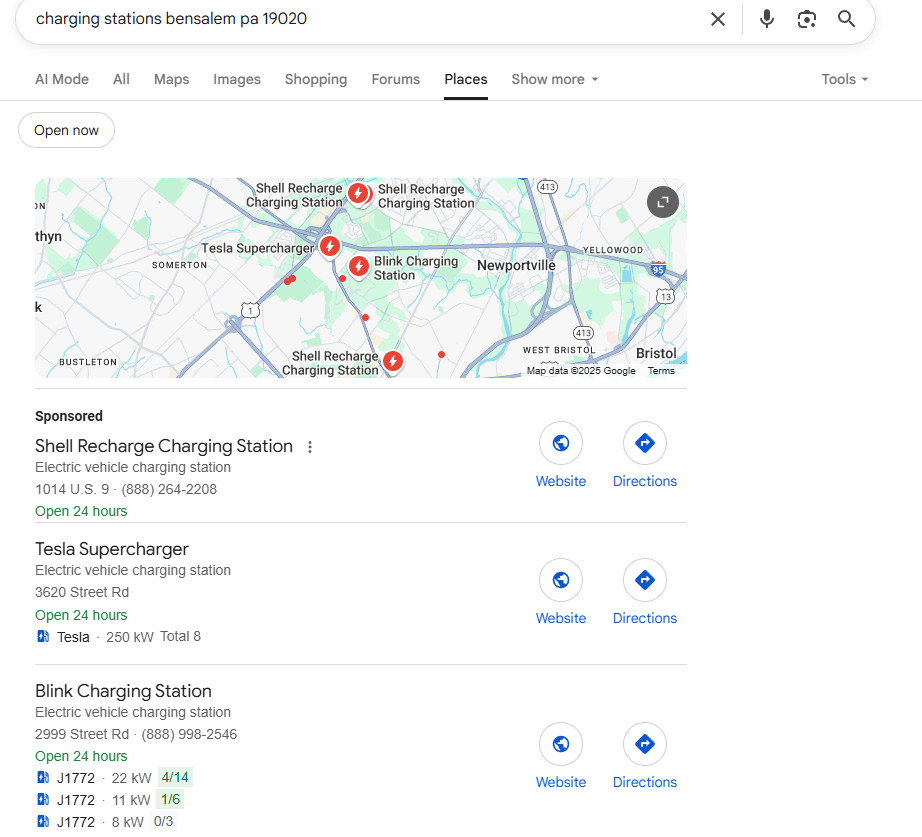Switch to the Forums tab
This screenshot has height=837, width=922.
click(x=396, y=79)
